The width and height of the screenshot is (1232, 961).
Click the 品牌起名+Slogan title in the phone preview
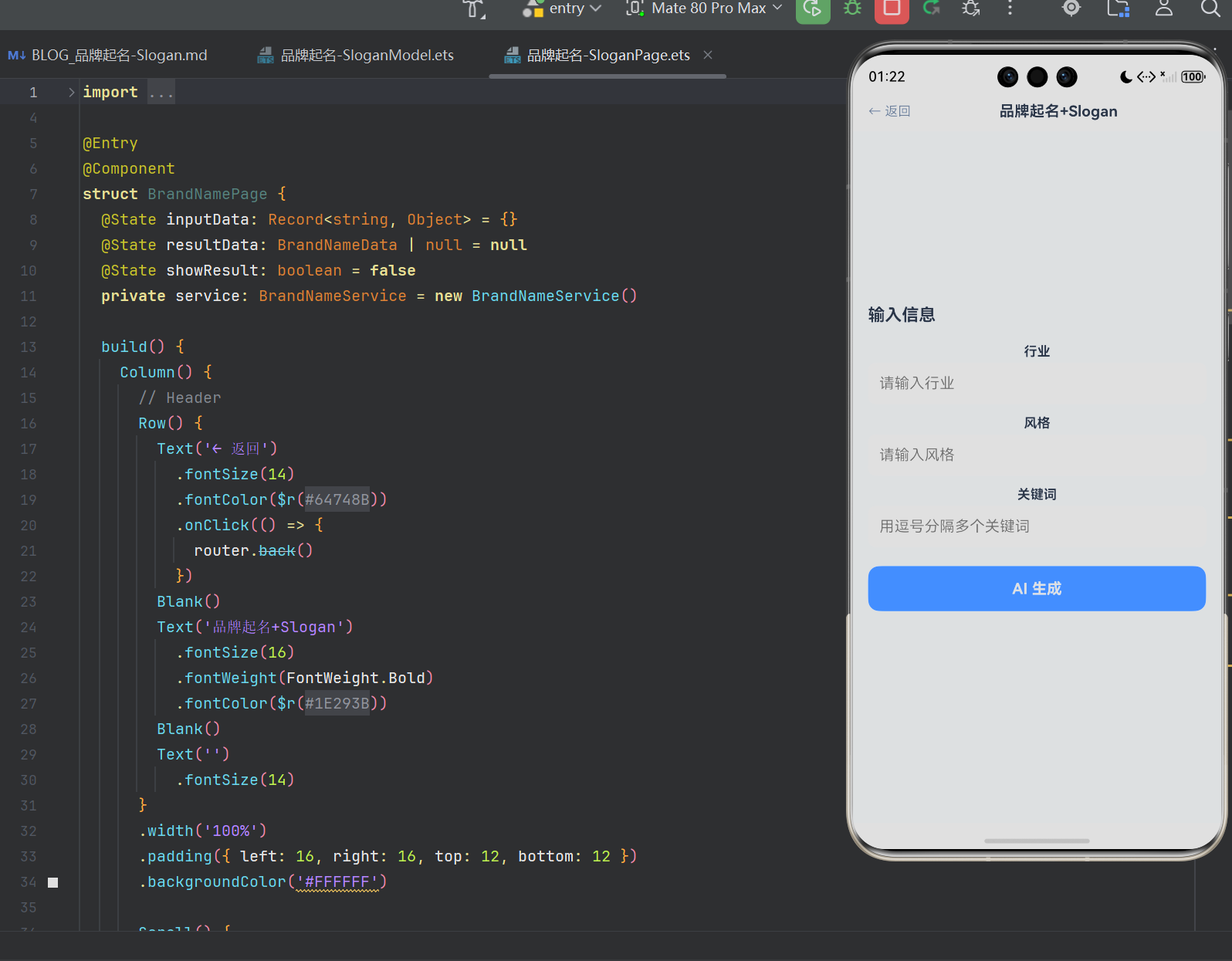[1058, 111]
